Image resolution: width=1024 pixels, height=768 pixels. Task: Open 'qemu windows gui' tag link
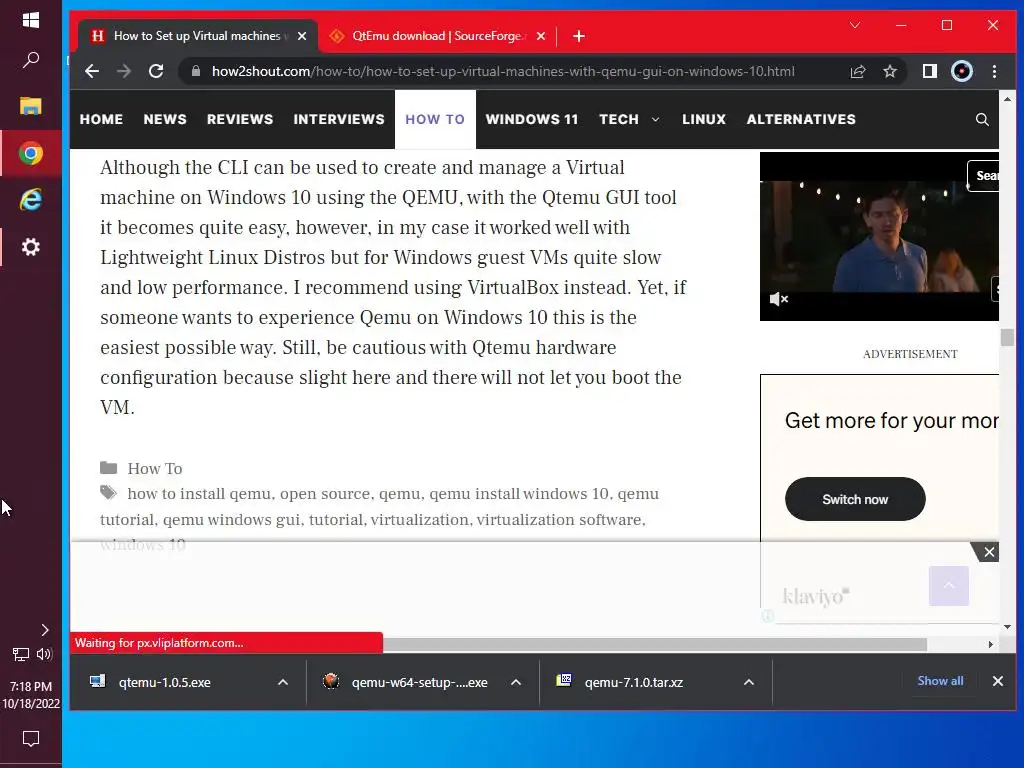coord(232,520)
